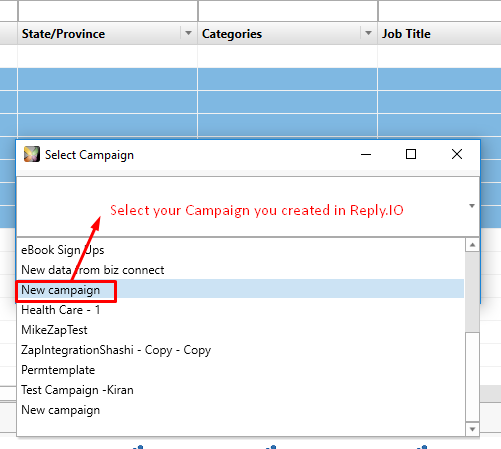Select the highlighted New campaign entry

click(241, 289)
